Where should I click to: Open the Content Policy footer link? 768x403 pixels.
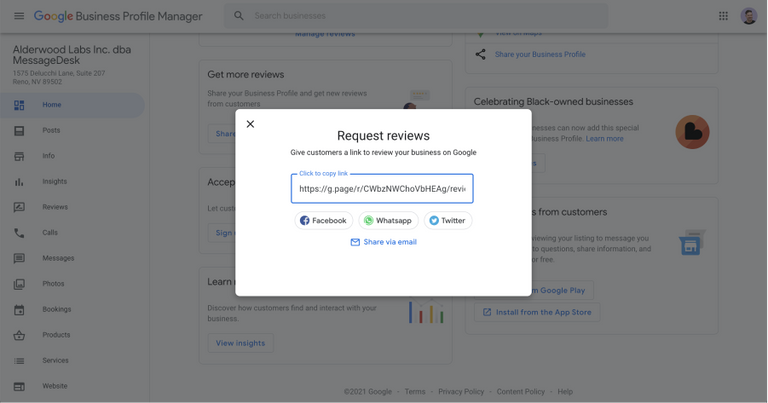[x=521, y=392]
